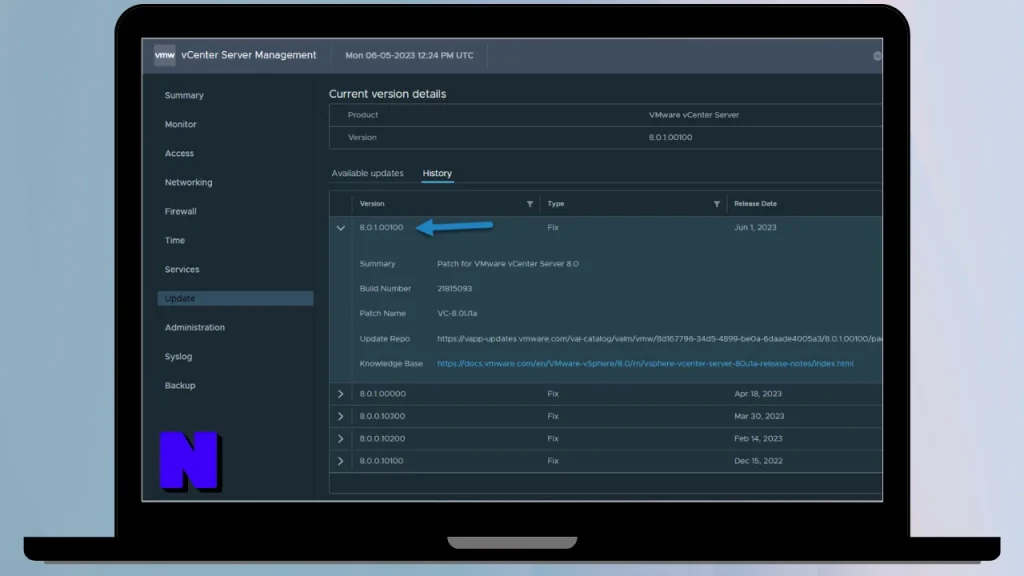1024x576 pixels.
Task: Go to the Time sidebar page
Action: (x=174, y=240)
